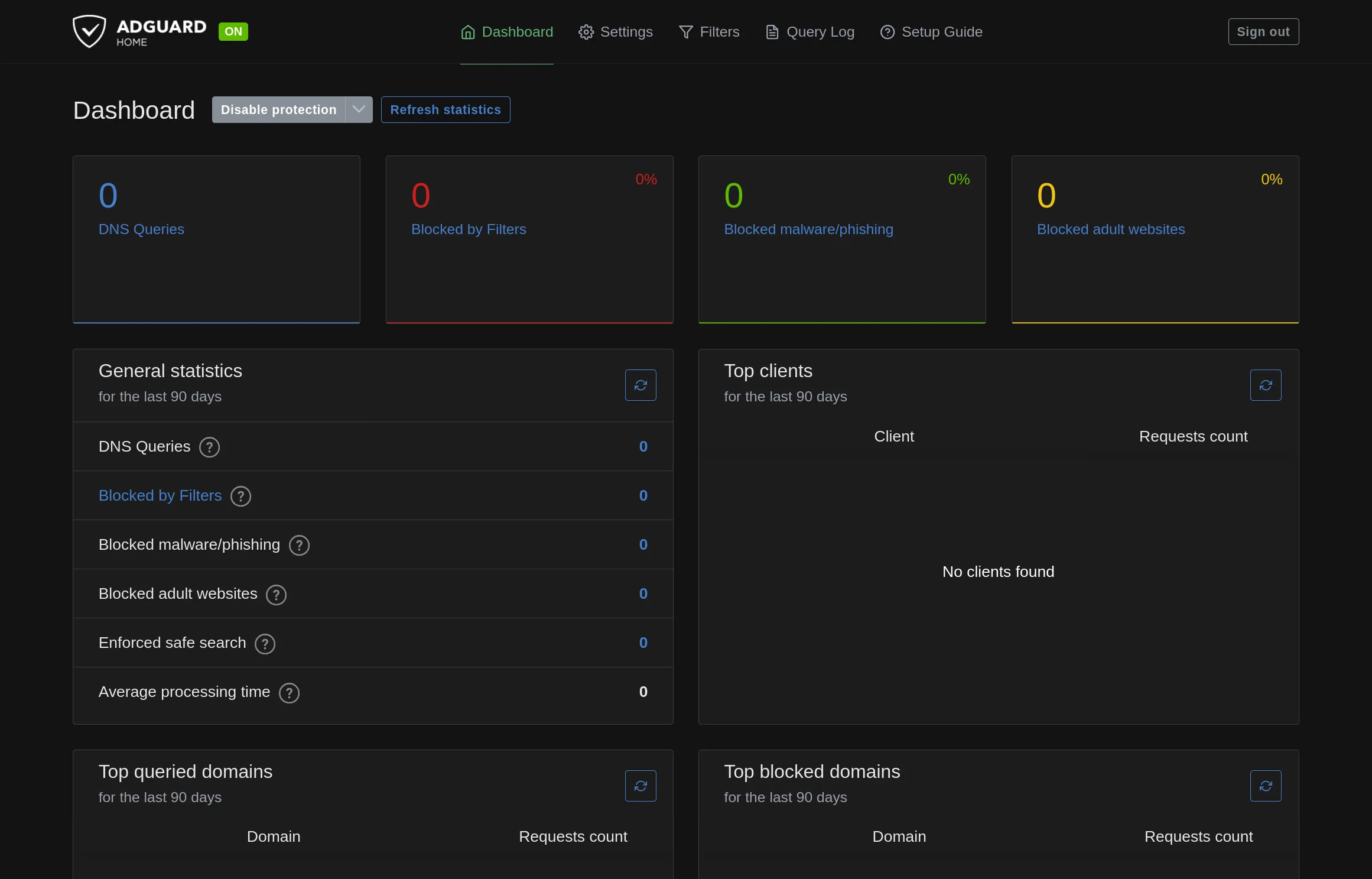Image resolution: width=1372 pixels, height=879 pixels.
Task: Click Disable protection button
Action: pos(278,110)
